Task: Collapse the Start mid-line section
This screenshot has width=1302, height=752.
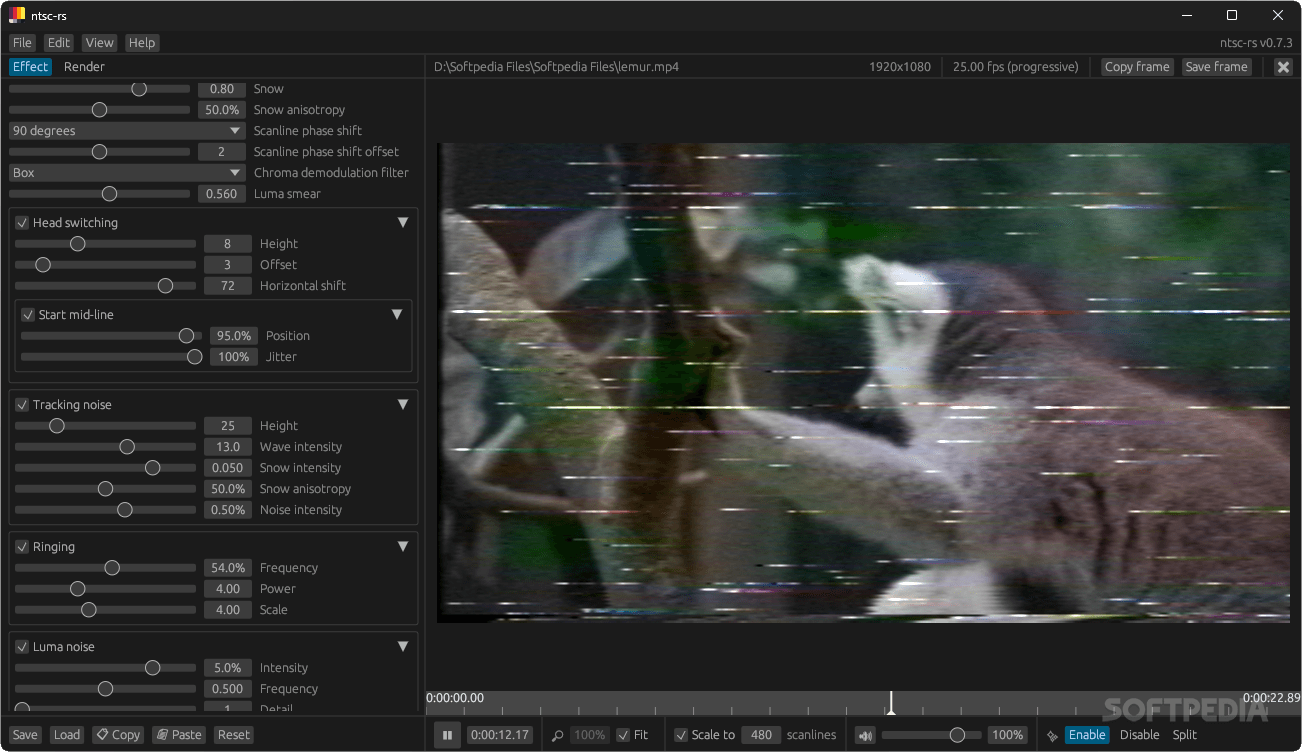Action: (397, 315)
